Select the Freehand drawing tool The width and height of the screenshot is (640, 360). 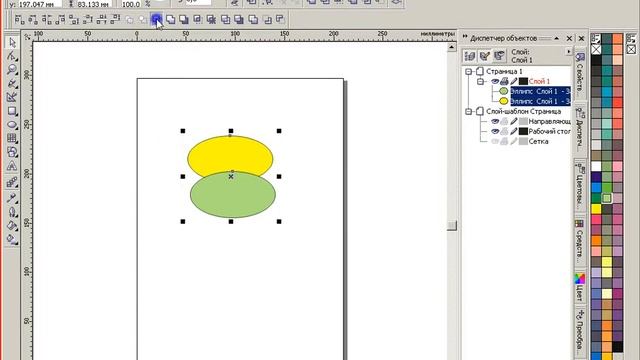(x=12, y=84)
